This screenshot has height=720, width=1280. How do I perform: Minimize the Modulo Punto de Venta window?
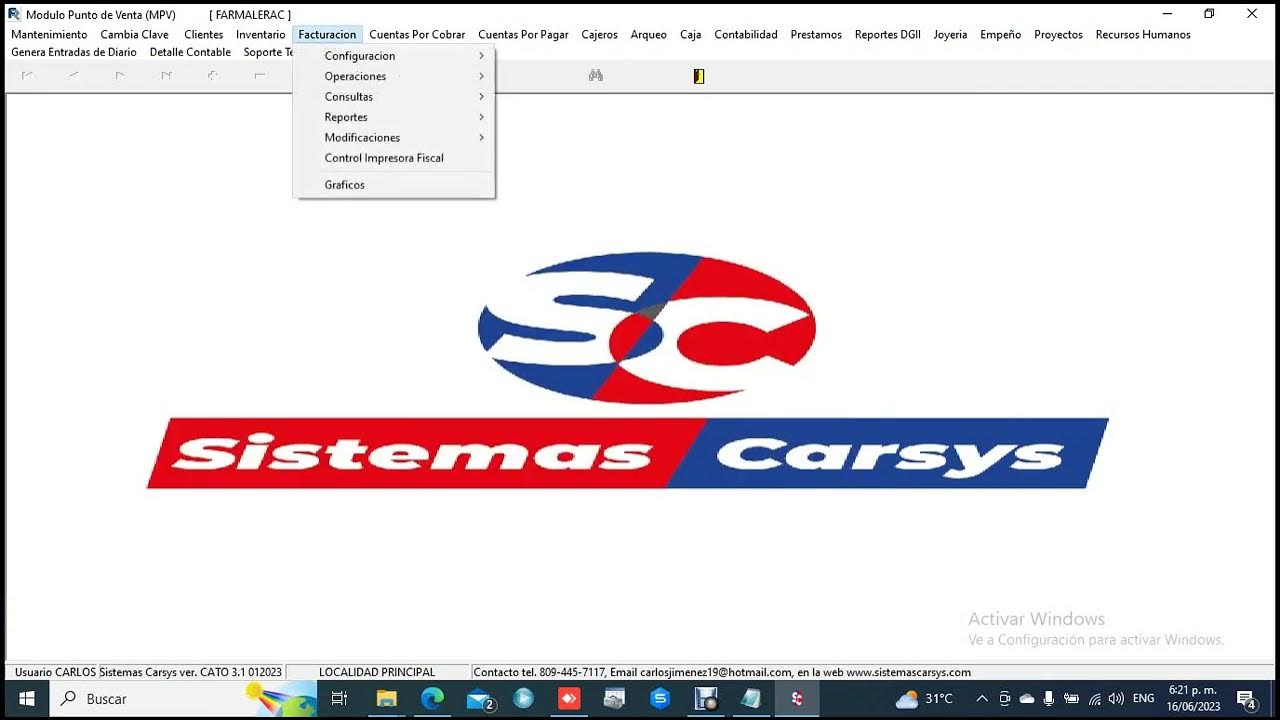(1169, 14)
